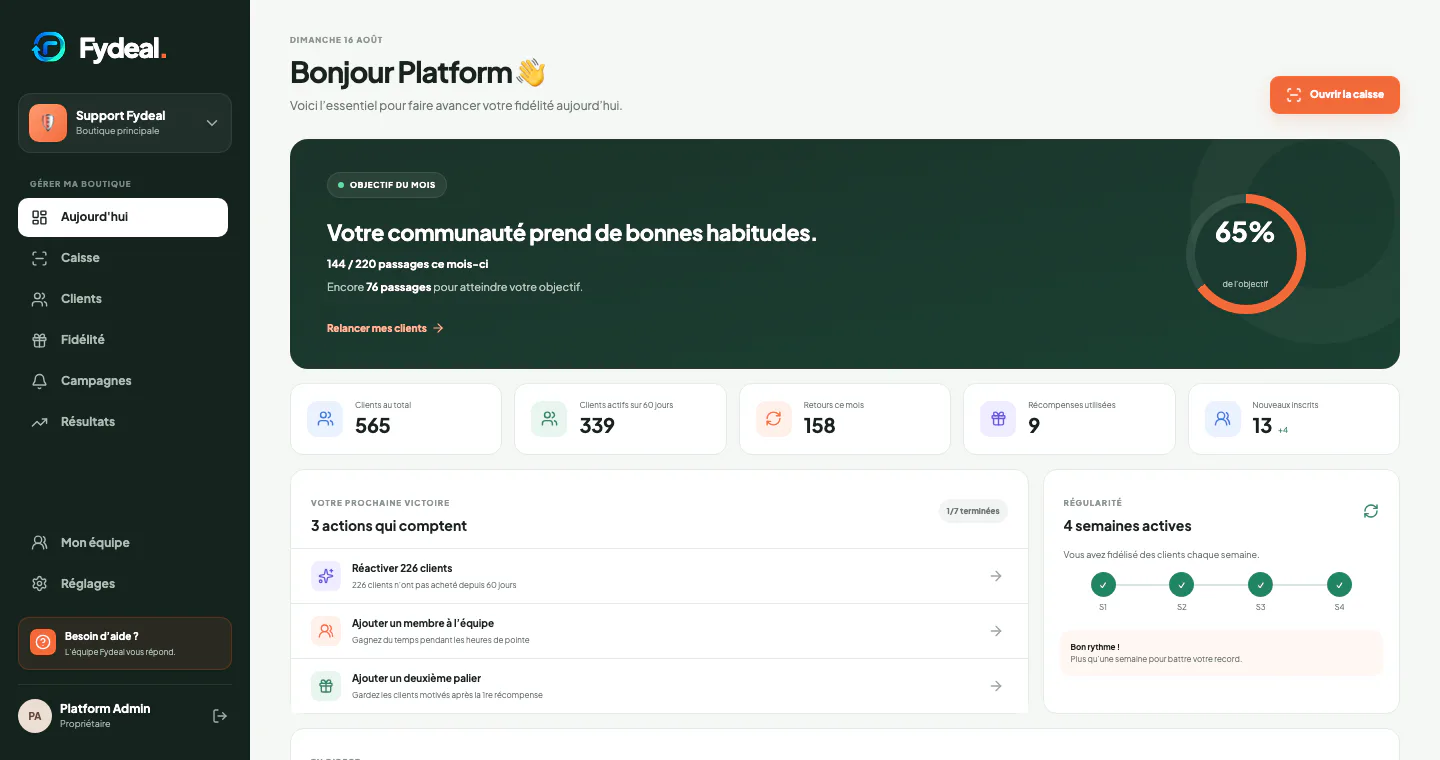Click the S3 week checkmark
Screen dimensions: 1440x760
(x=1260, y=585)
